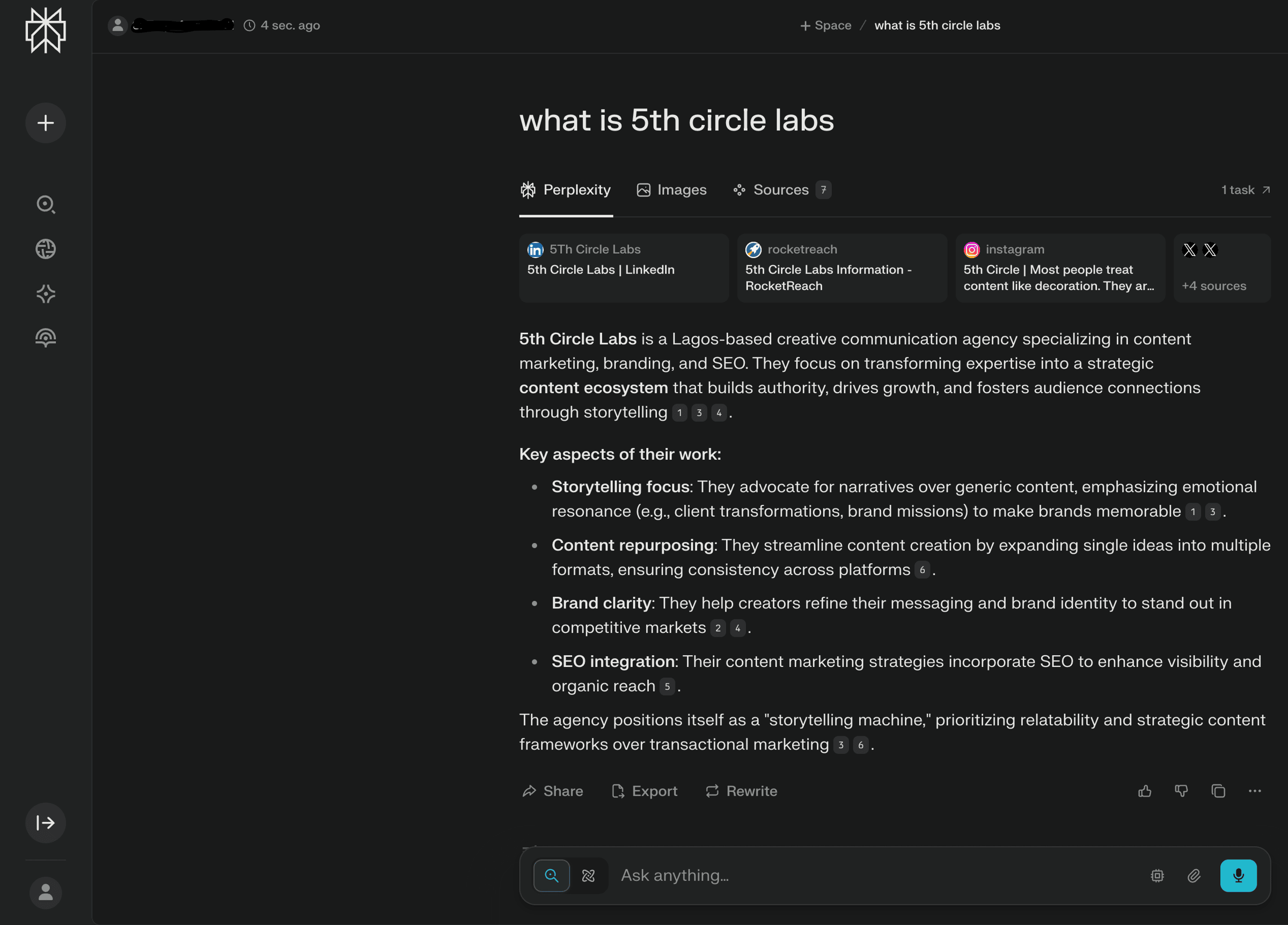The width and height of the screenshot is (1288, 925).
Task: Add thread to a Space
Action: [825, 26]
